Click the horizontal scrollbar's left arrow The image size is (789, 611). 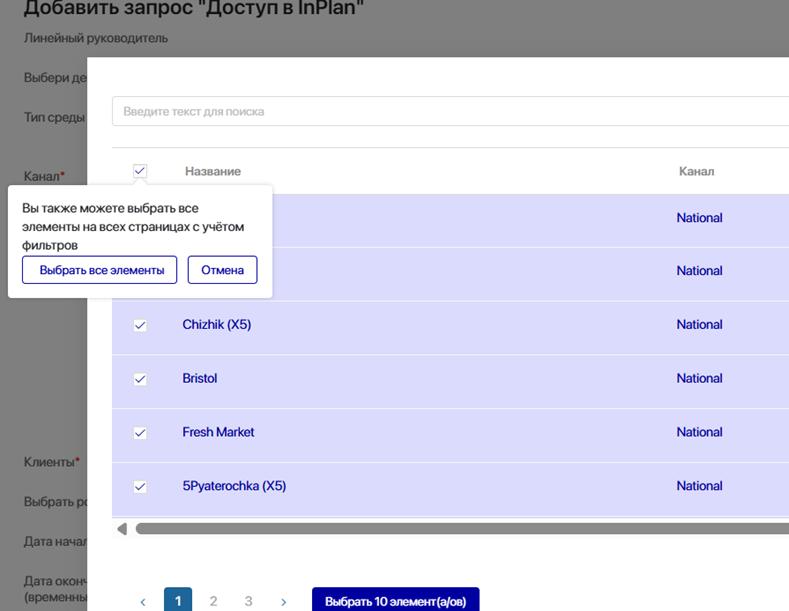(122, 528)
